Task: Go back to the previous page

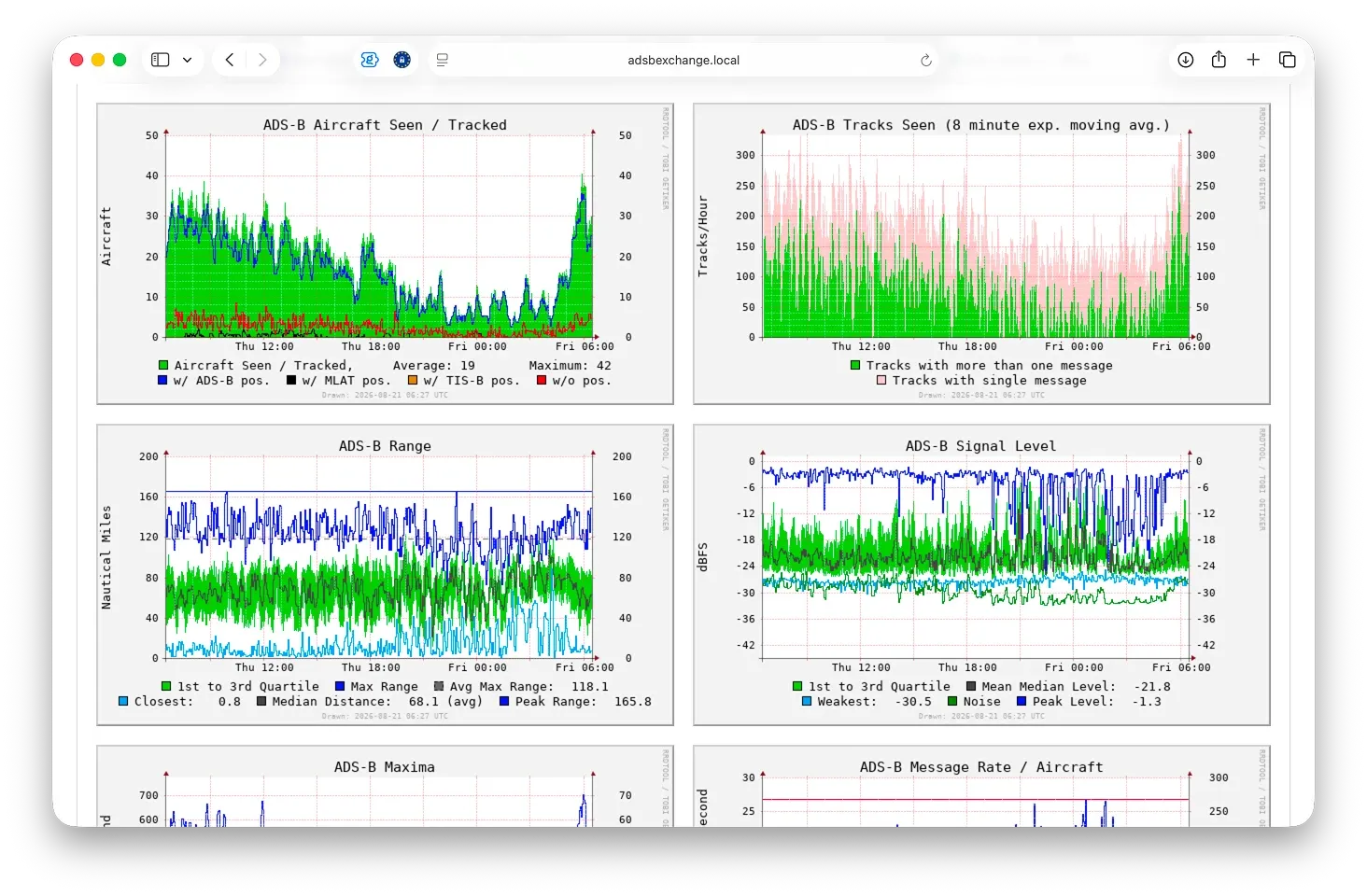Action: (x=230, y=60)
